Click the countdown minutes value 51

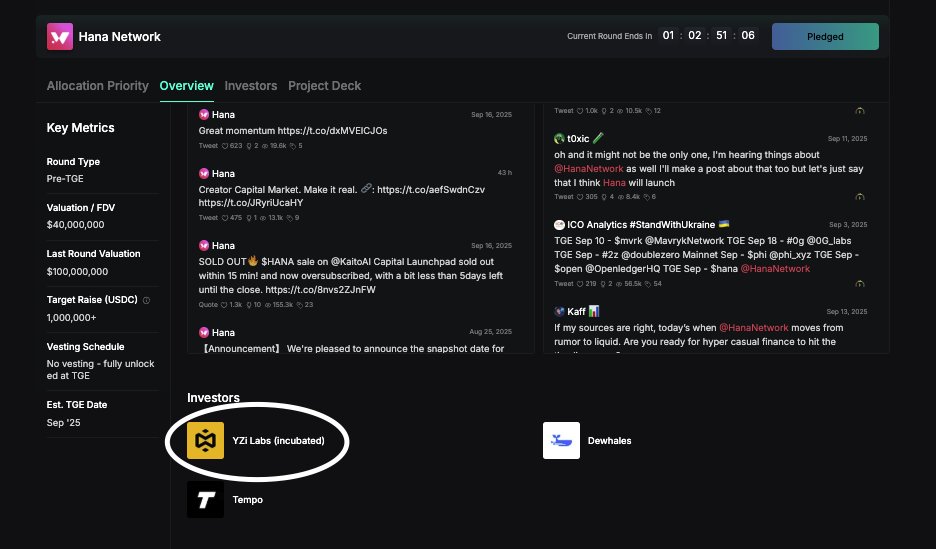point(721,36)
